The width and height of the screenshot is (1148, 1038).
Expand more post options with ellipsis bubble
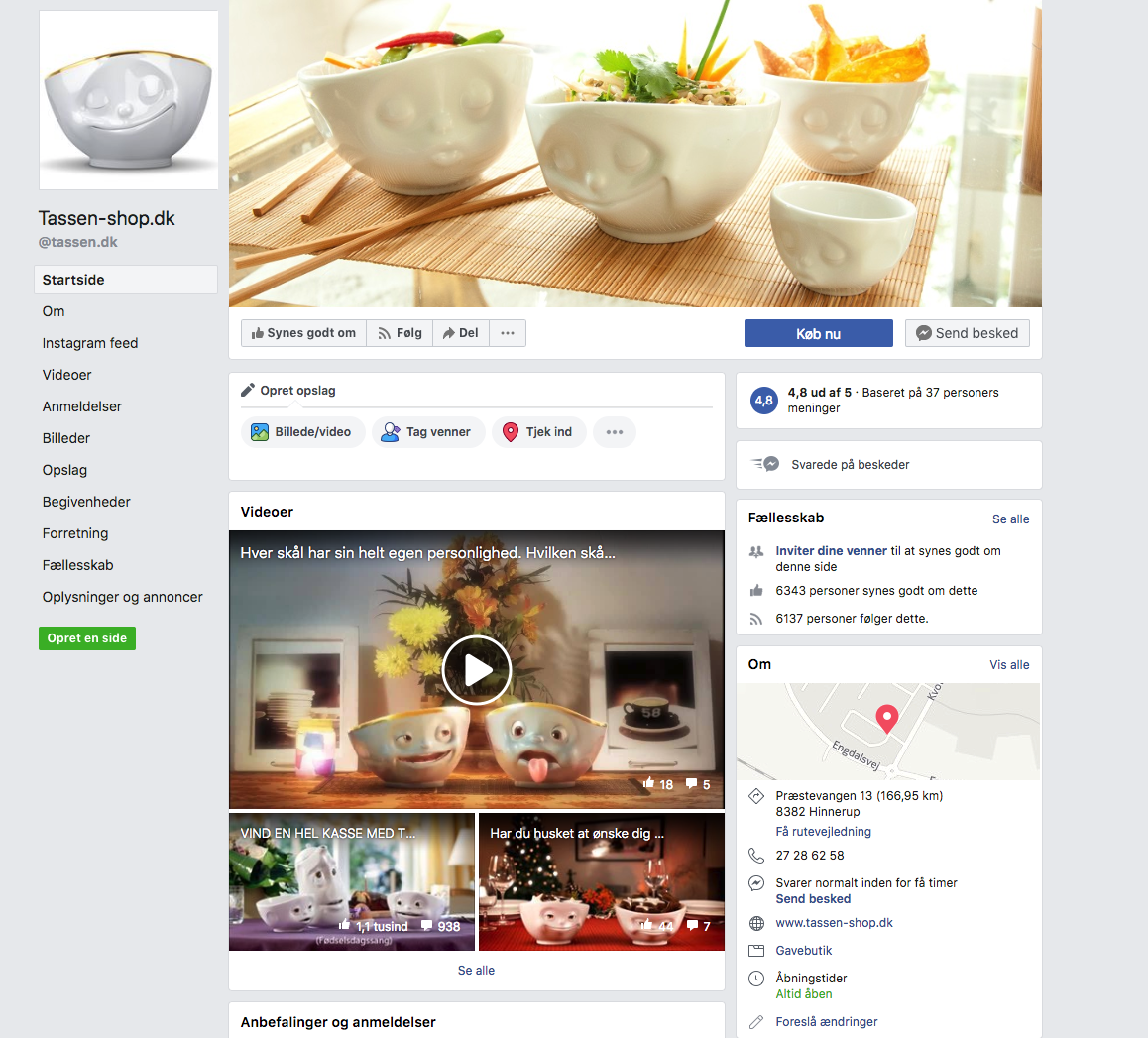(x=615, y=432)
